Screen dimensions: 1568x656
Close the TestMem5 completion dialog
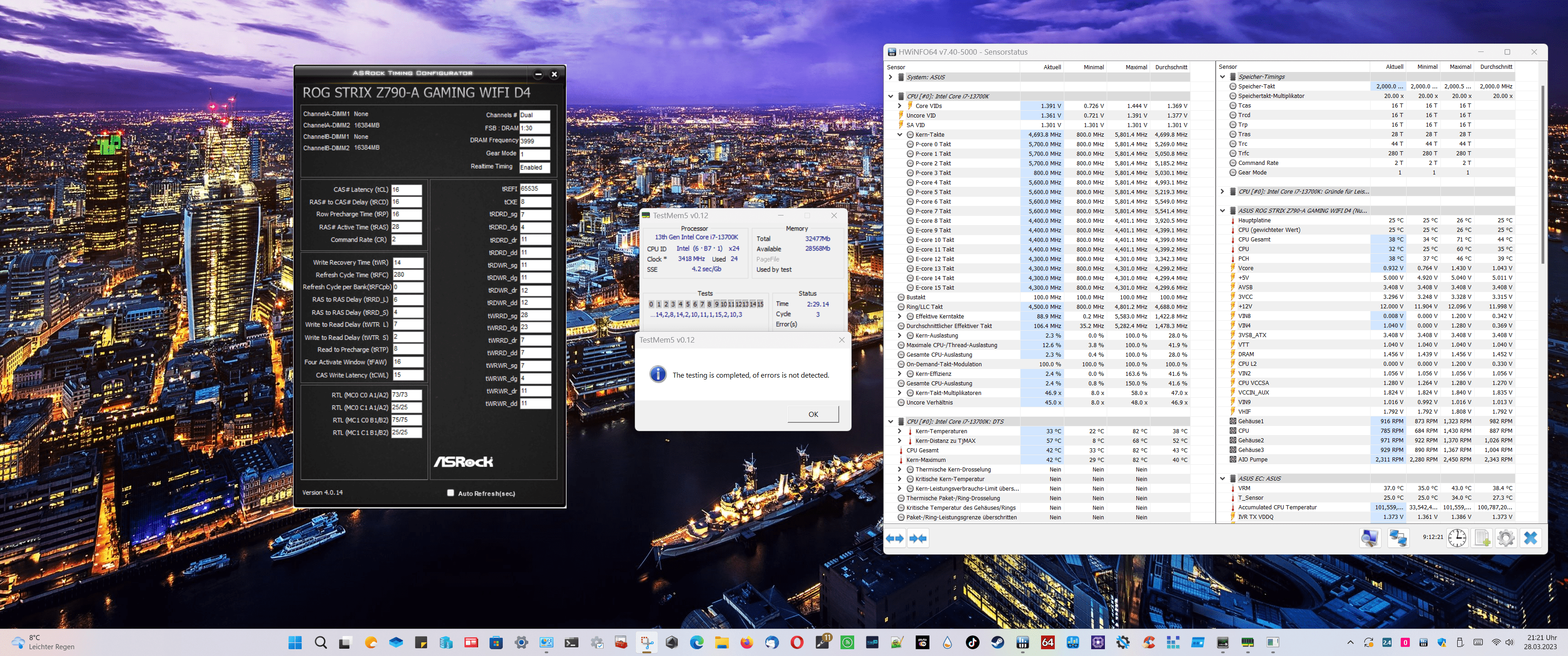[x=841, y=339]
